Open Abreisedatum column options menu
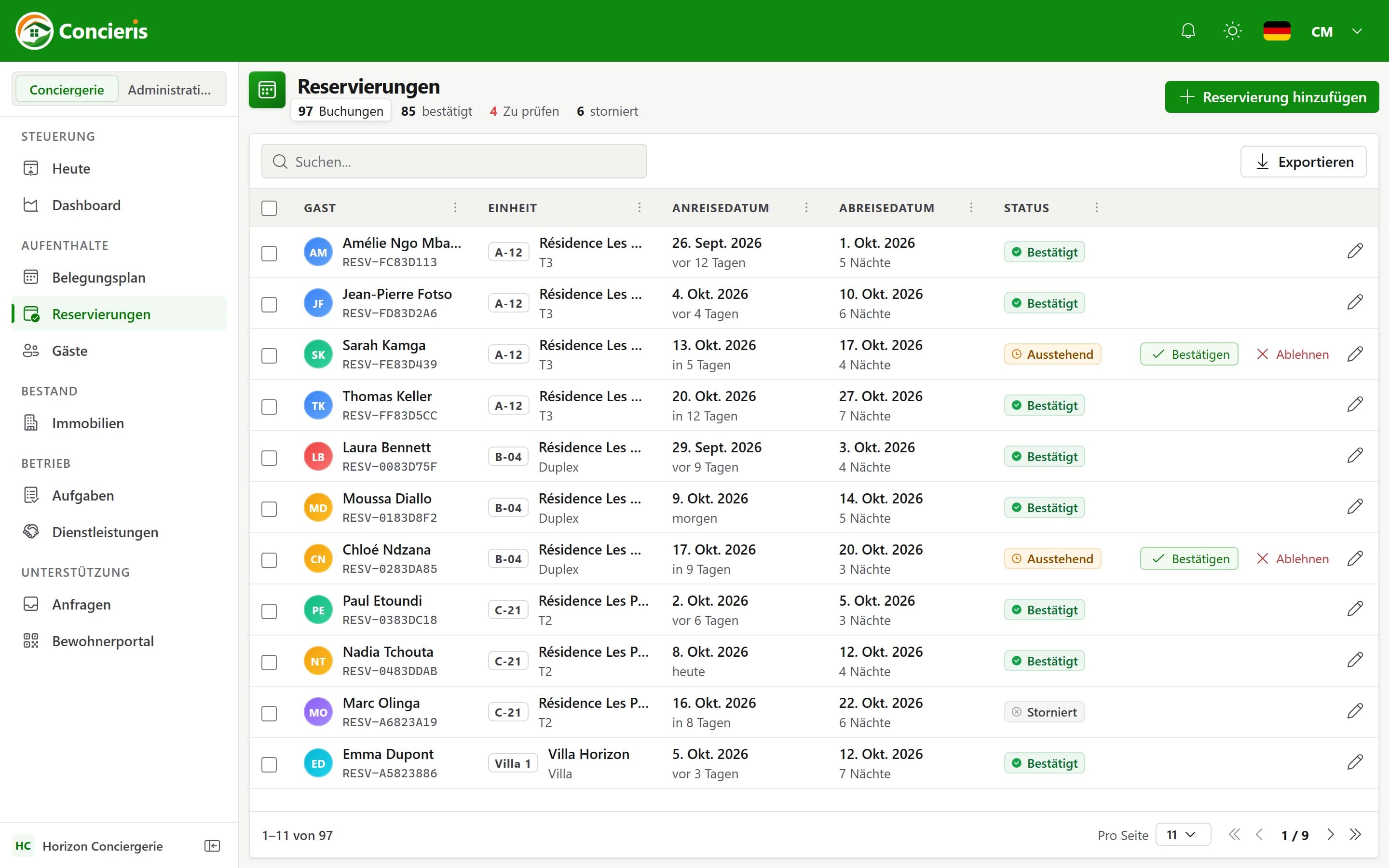 point(971,207)
